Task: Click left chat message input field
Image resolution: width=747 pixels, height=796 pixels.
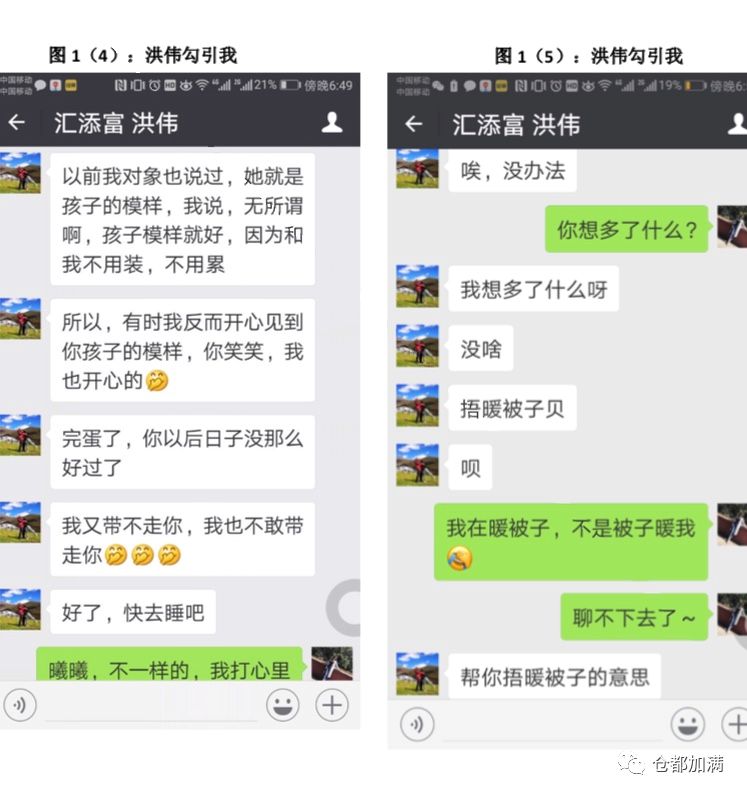Action: pyautogui.click(x=151, y=706)
